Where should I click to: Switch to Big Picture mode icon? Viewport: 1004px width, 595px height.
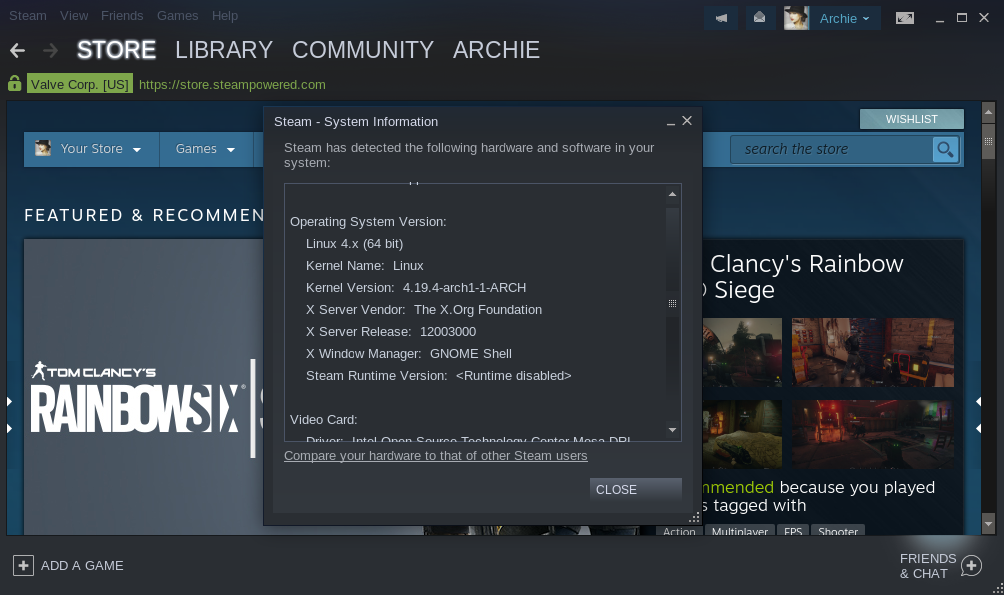click(905, 18)
